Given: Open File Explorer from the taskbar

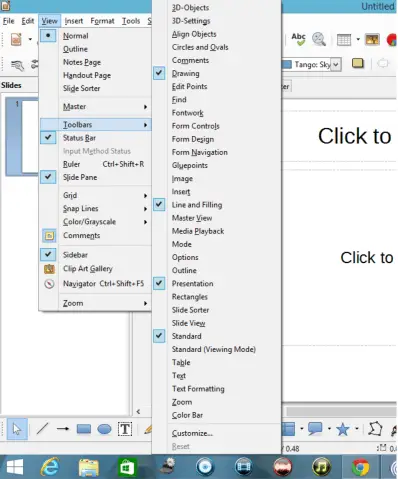Looking at the screenshot, I should pyautogui.click(x=89, y=467).
